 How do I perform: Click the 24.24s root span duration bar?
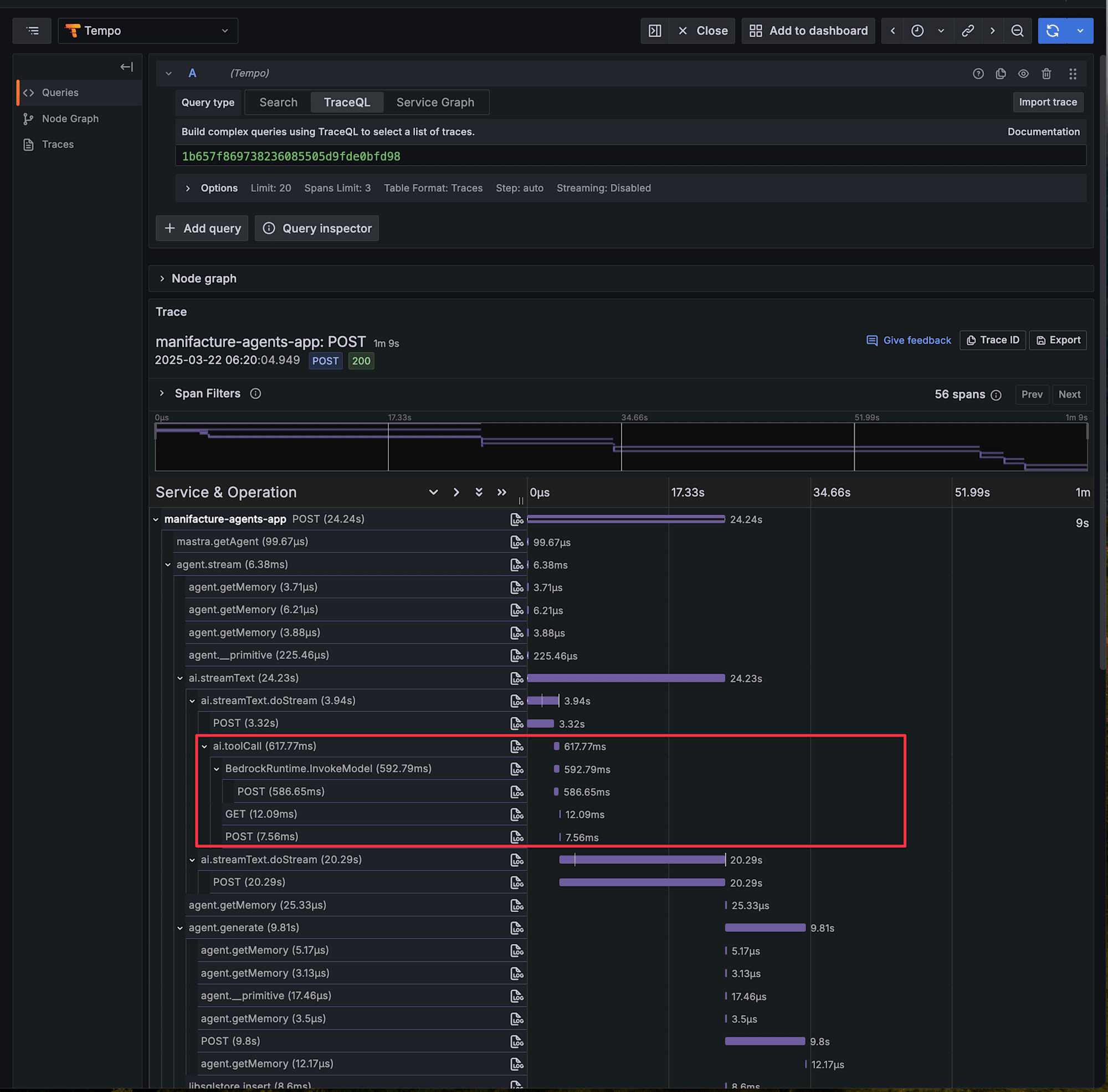(x=626, y=519)
